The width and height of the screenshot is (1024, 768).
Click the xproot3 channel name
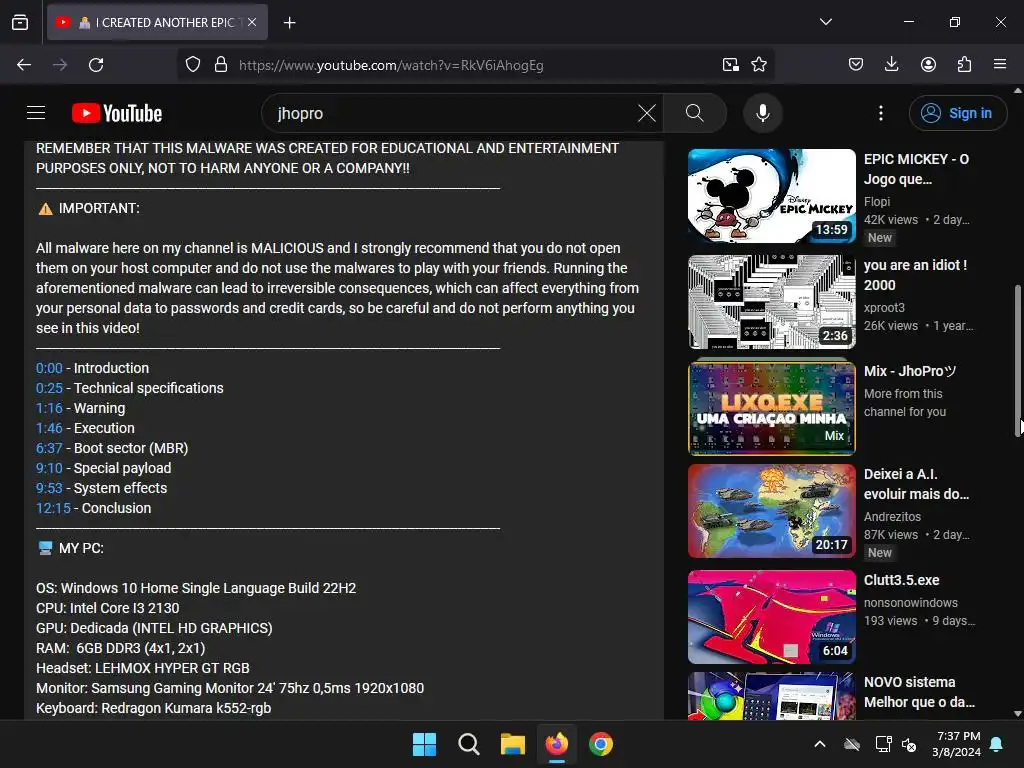[x=884, y=308]
